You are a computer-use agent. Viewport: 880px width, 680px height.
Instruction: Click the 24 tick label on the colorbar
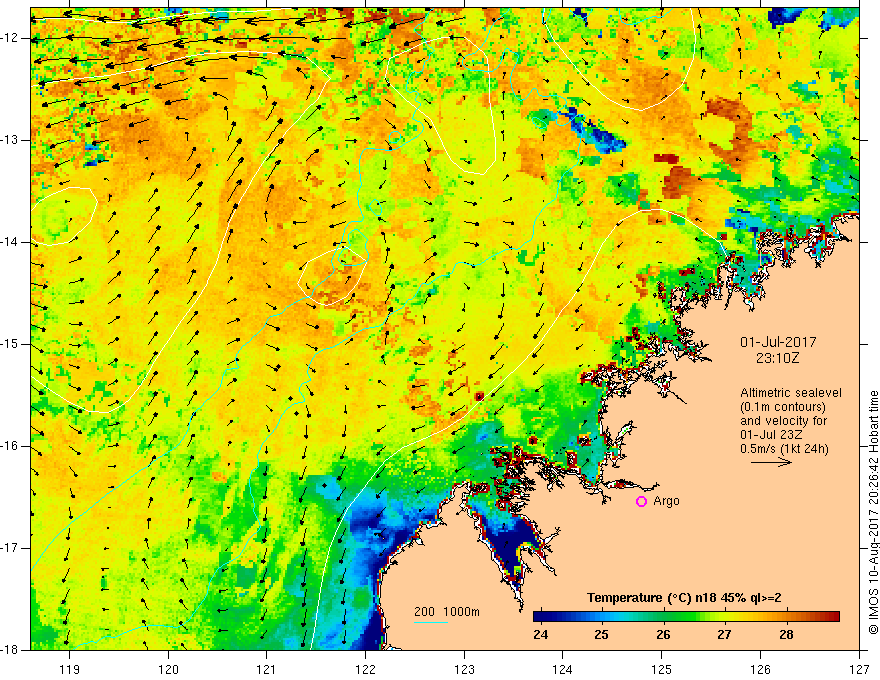click(x=542, y=635)
